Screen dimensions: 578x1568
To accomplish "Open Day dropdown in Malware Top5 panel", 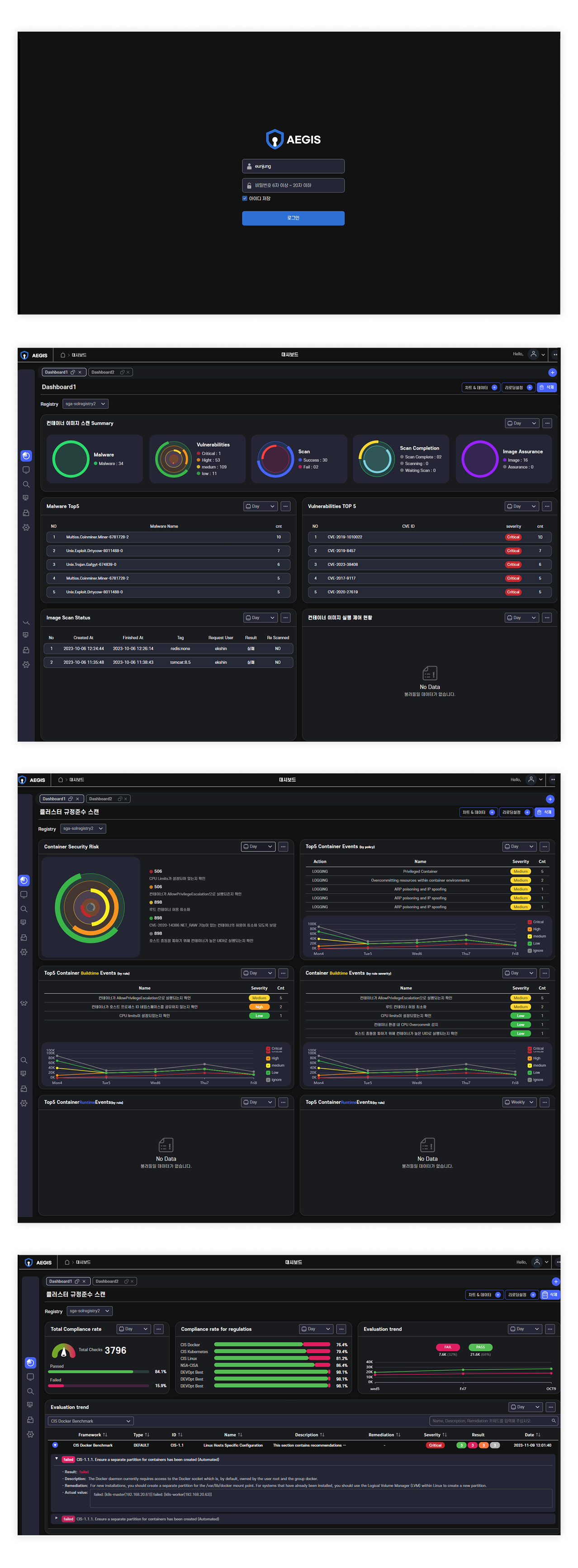I will click(260, 506).
